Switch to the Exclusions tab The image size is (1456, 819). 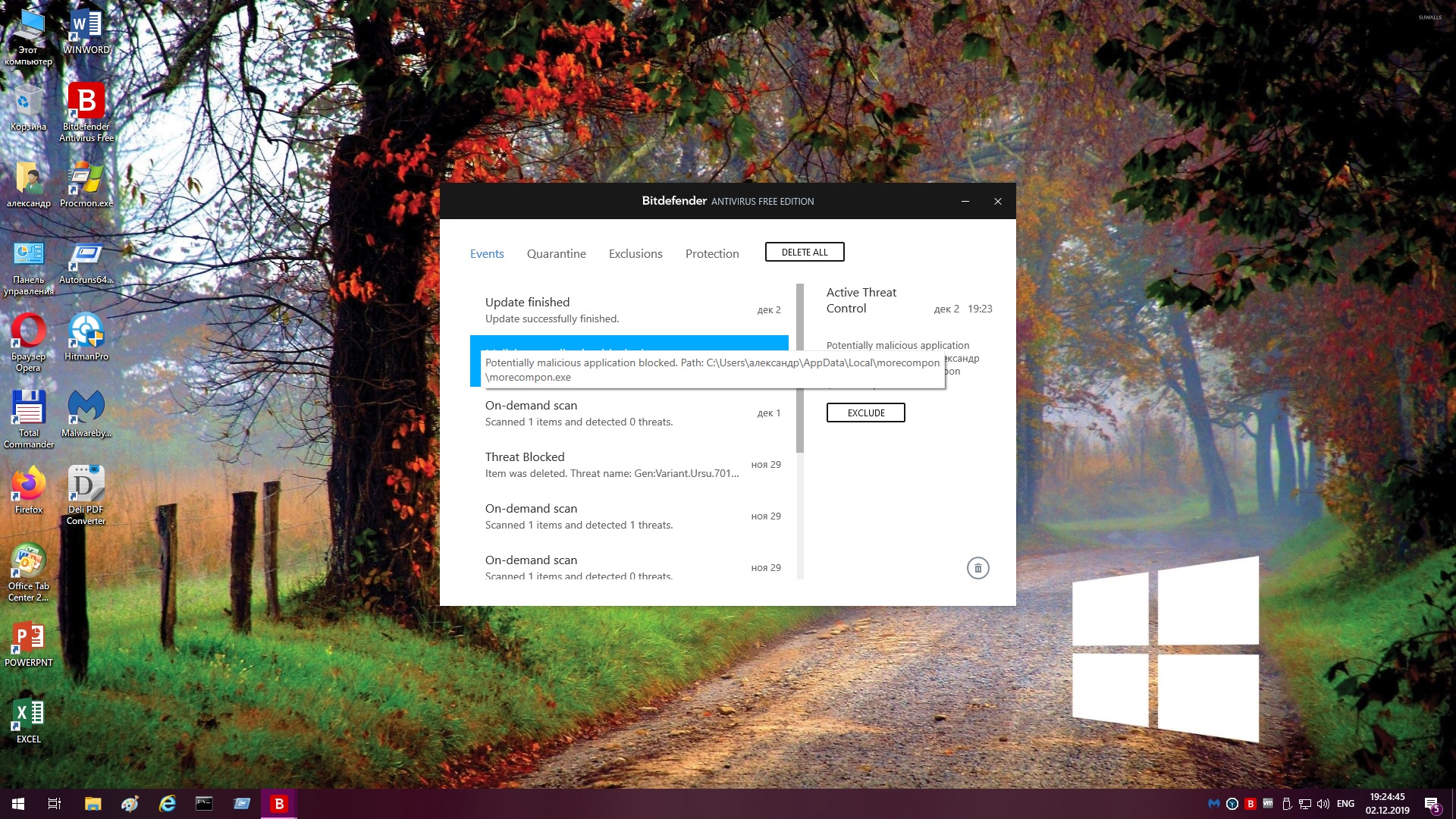[x=635, y=253]
